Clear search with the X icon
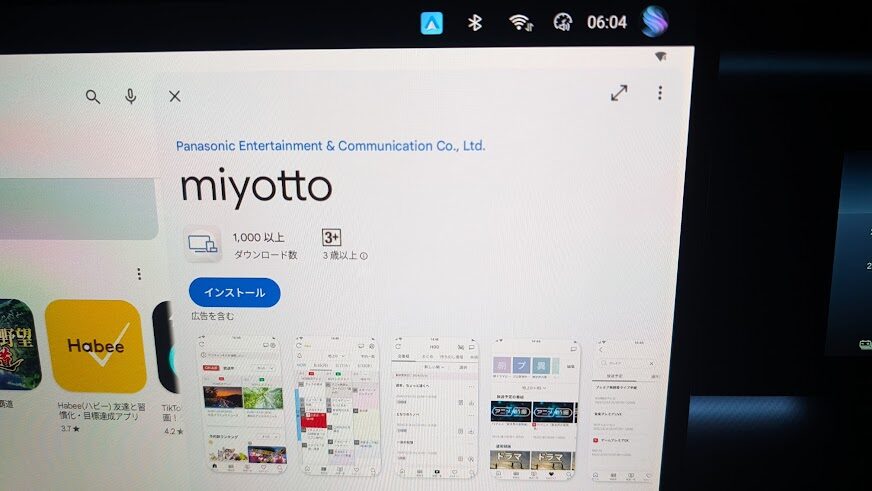The image size is (872, 491). coord(174,96)
